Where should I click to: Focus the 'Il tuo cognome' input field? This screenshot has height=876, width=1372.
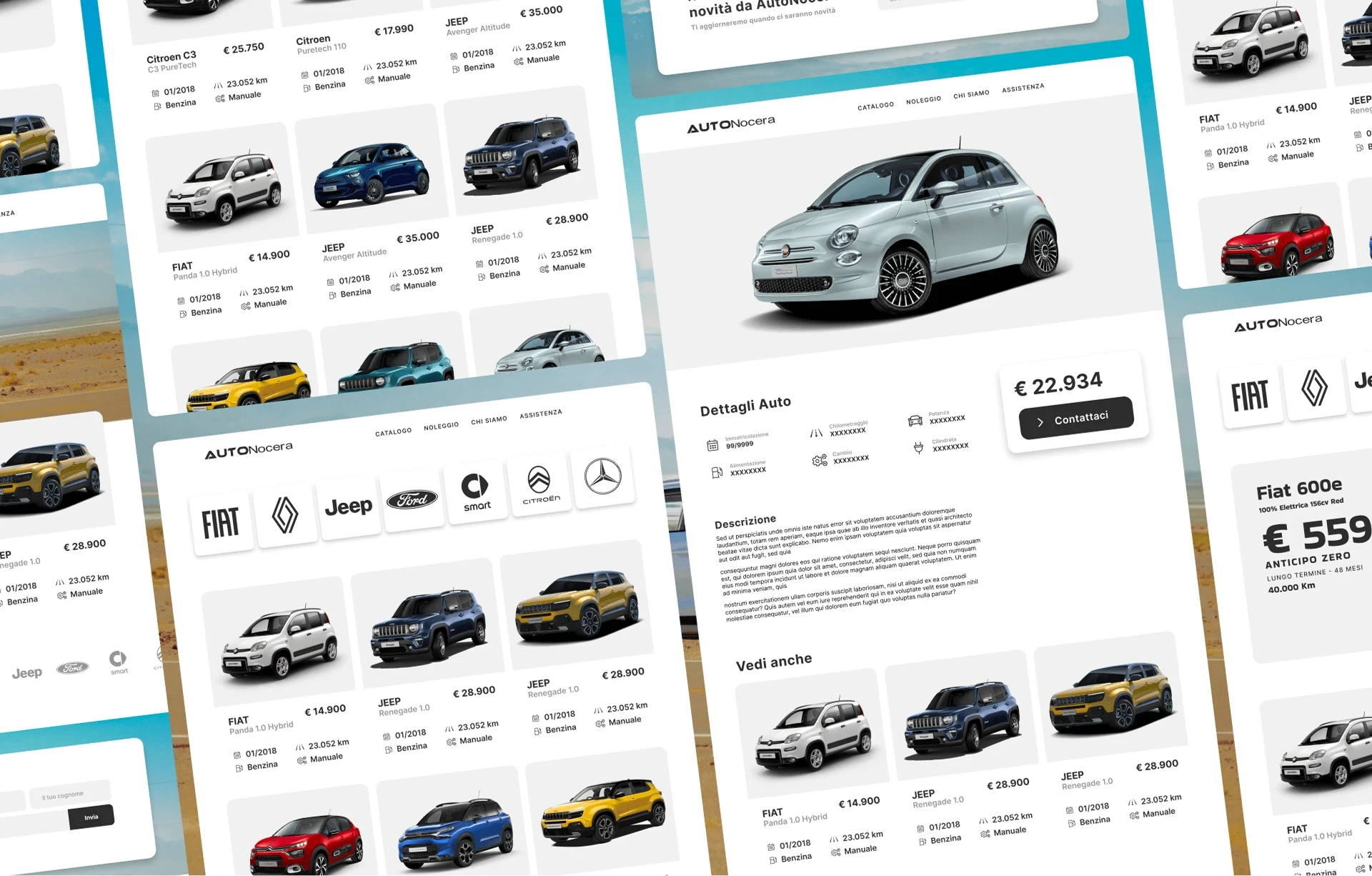coord(70,795)
